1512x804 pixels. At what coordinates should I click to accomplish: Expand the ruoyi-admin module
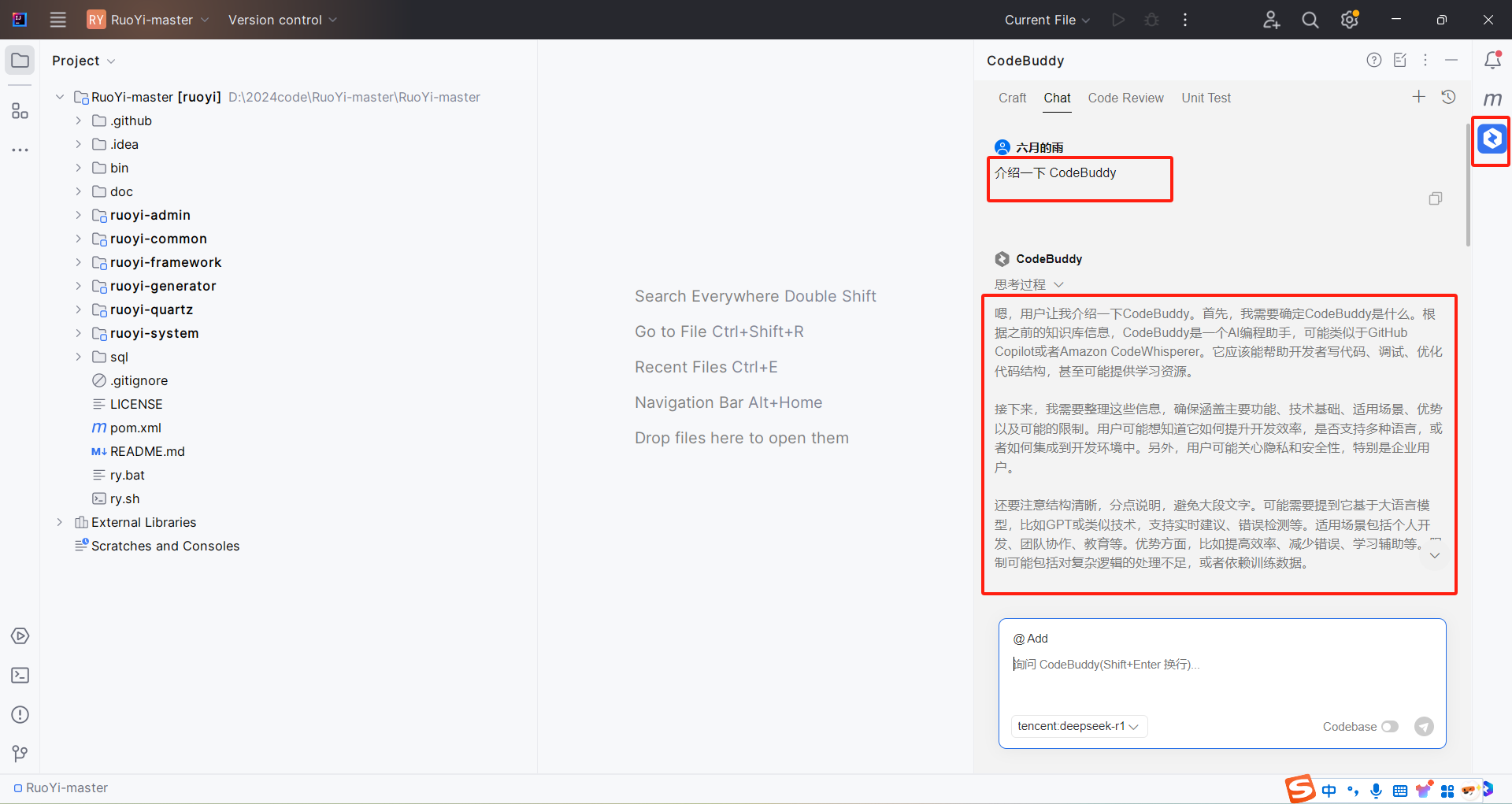point(78,215)
